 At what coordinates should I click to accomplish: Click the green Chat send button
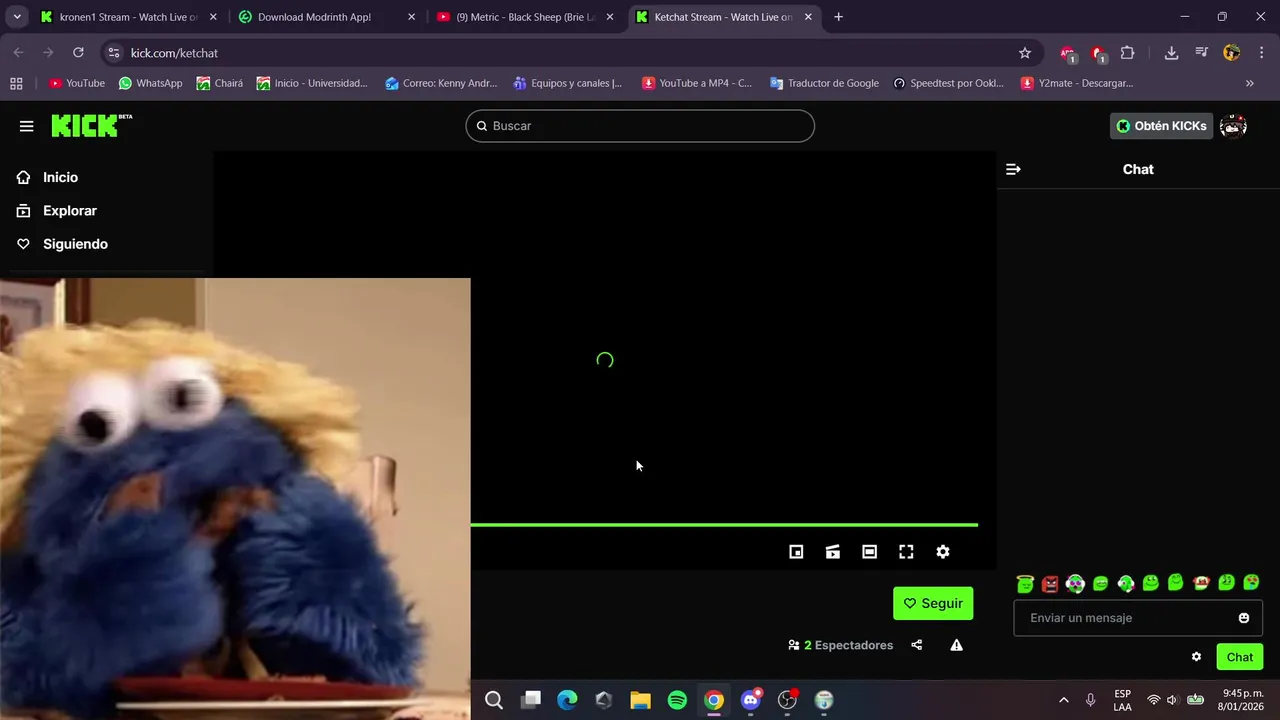click(1240, 657)
